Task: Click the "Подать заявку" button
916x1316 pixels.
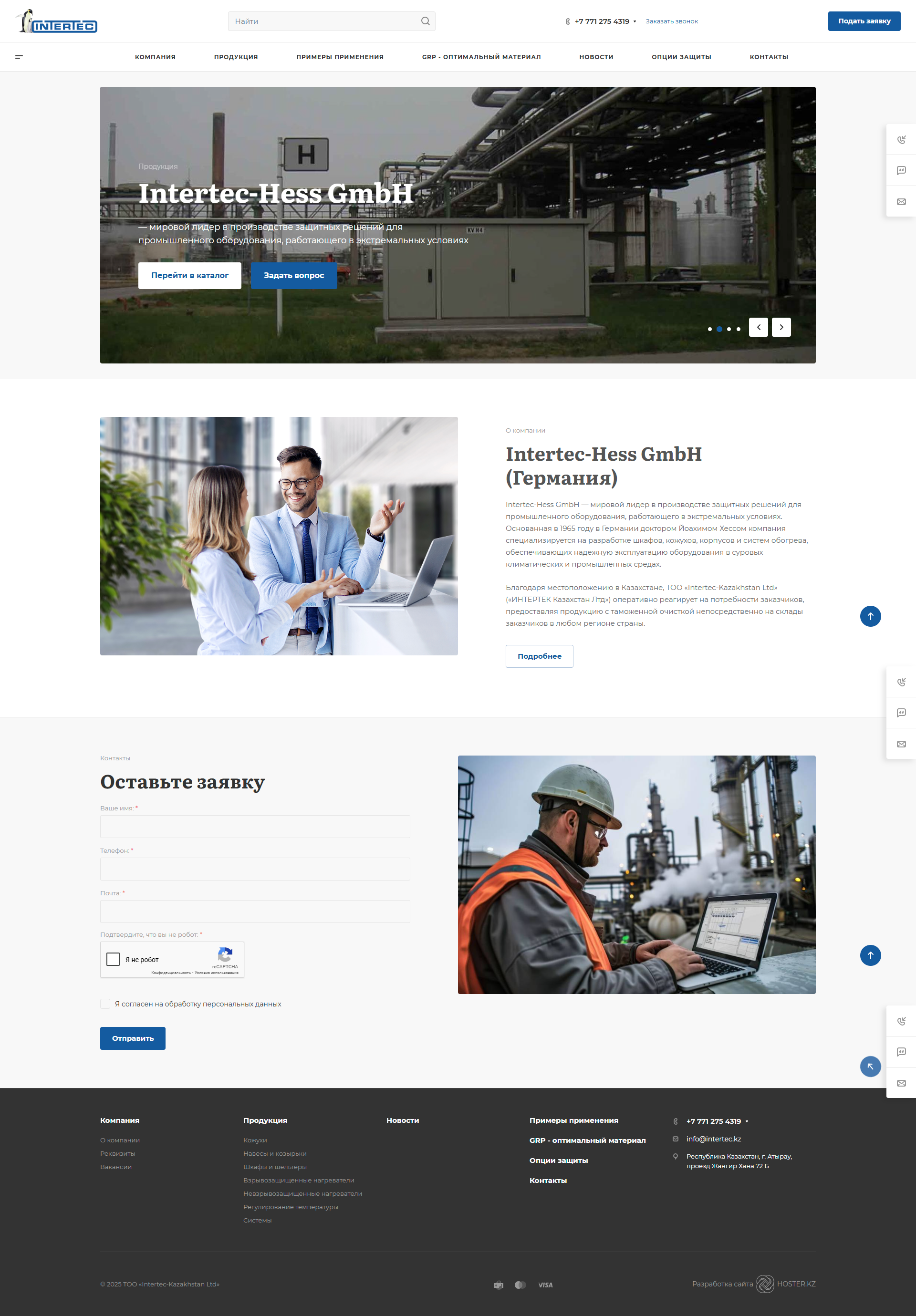Action: [864, 21]
